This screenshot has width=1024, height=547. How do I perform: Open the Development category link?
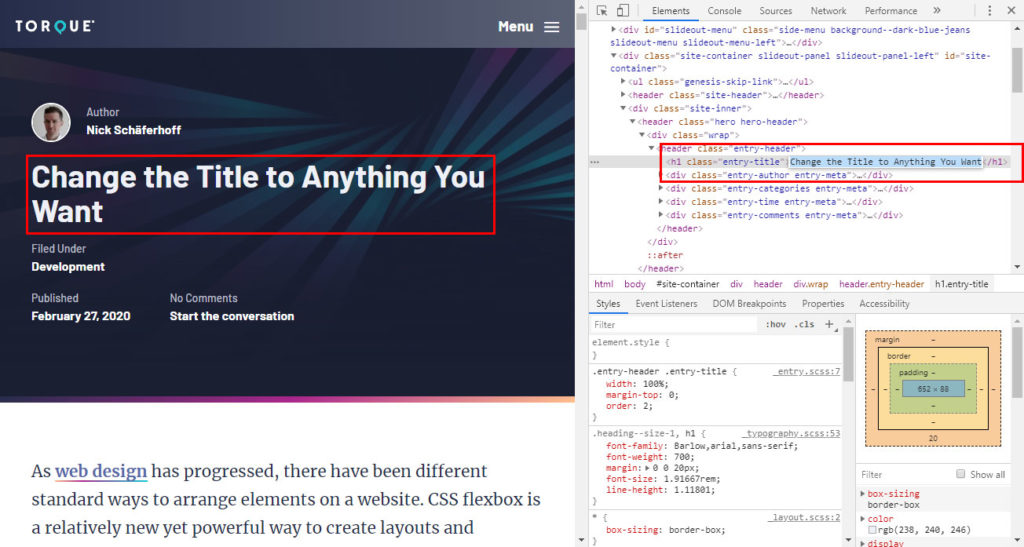click(x=68, y=266)
